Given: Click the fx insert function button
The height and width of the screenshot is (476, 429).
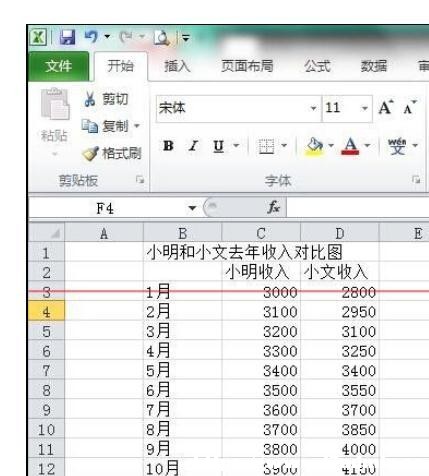Looking at the screenshot, I should 273,208.
